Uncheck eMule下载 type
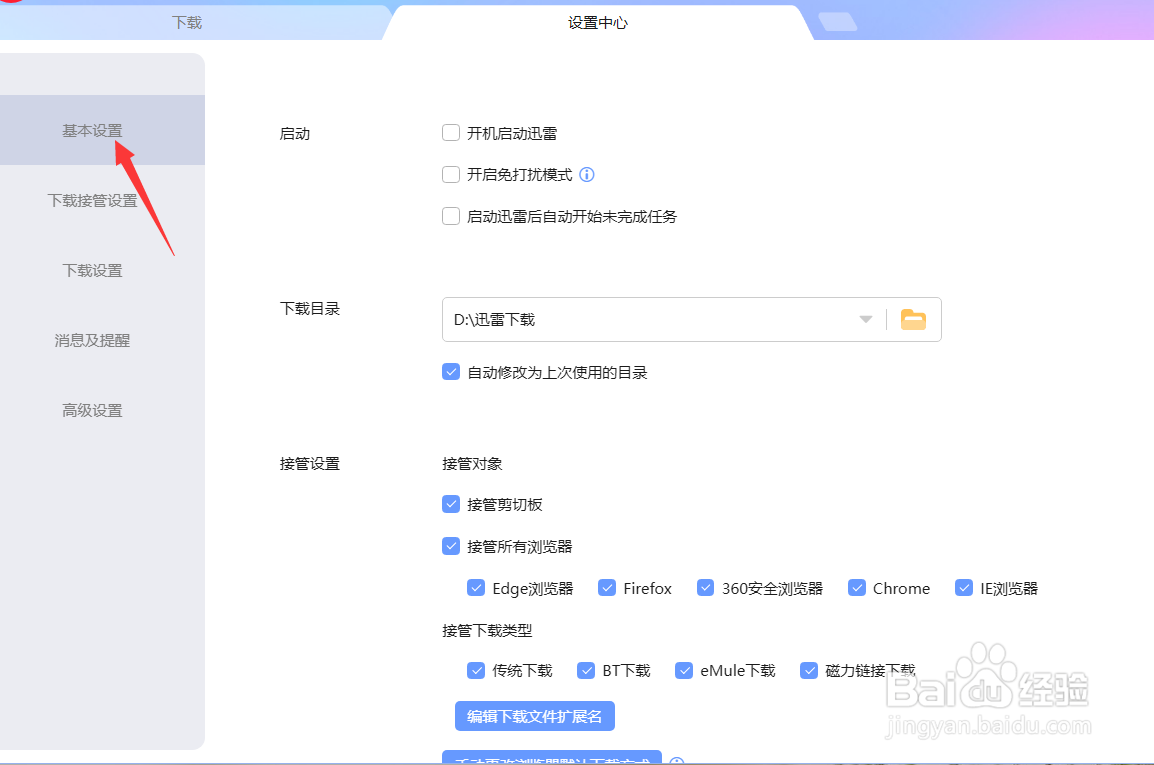Image resolution: width=1154 pixels, height=765 pixels. 684,670
